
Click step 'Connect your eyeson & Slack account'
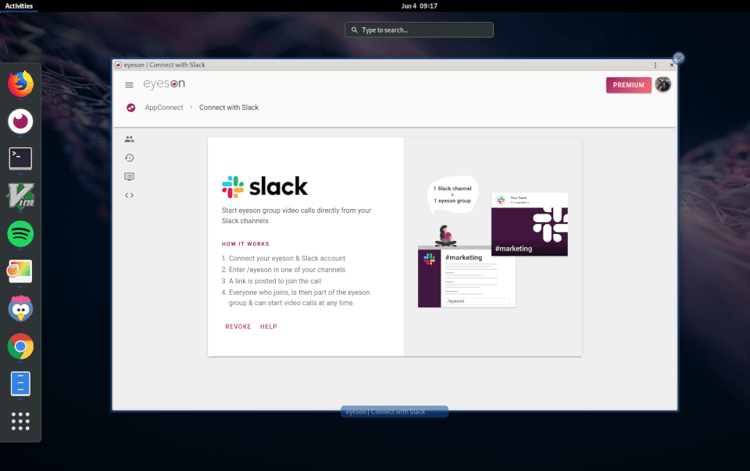click(x=287, y=258)
